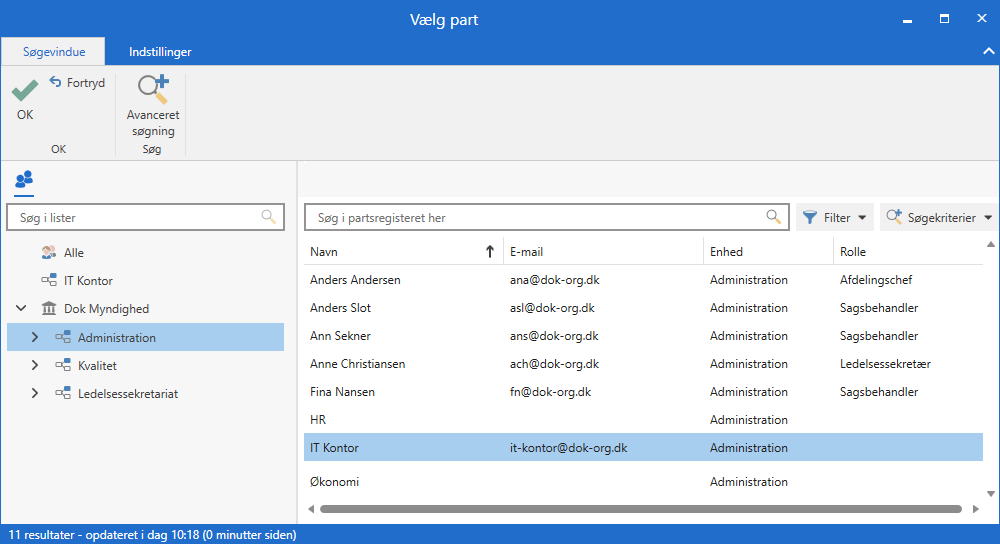Open the Filter dropdown

click(x=834, y=217)
